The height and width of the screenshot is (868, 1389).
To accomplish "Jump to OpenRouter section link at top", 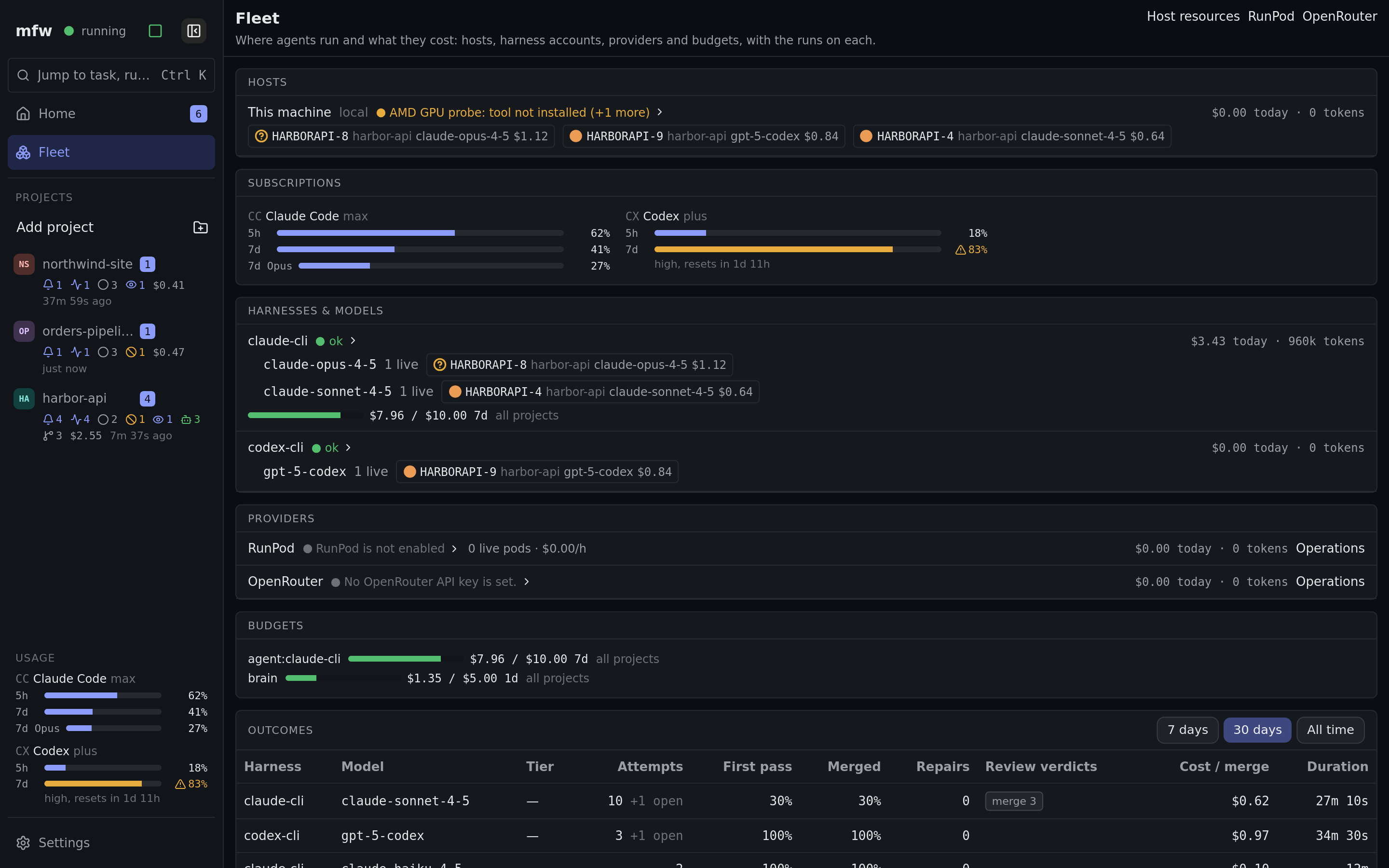I will pos(1339,17).
